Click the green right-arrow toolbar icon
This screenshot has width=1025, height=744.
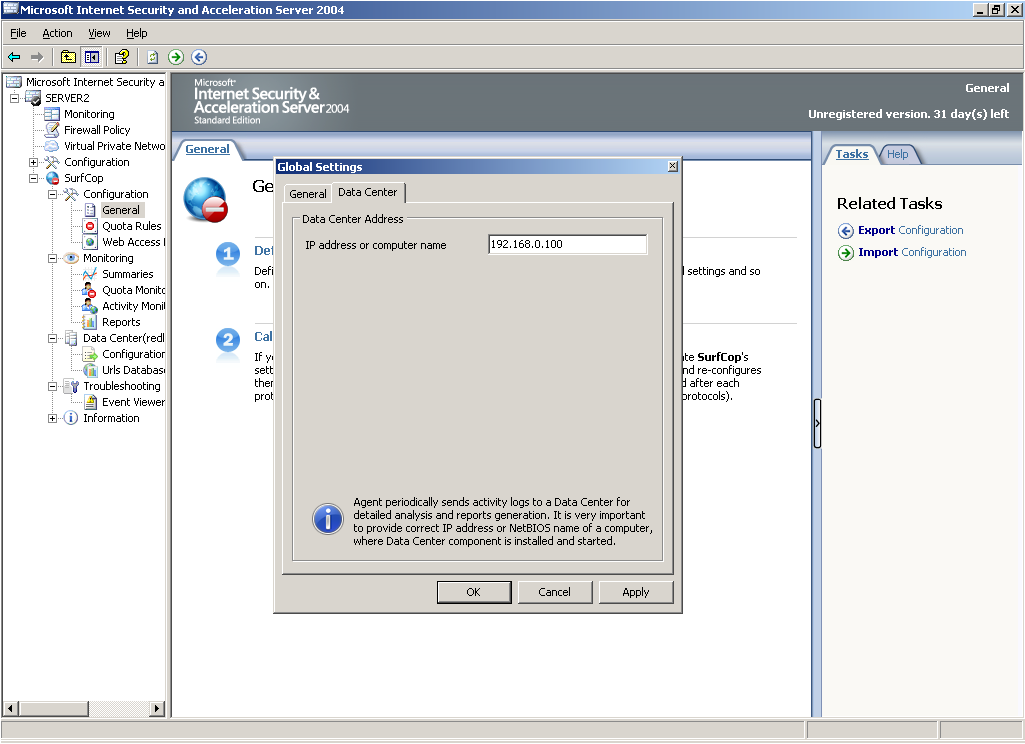[176, 57]
